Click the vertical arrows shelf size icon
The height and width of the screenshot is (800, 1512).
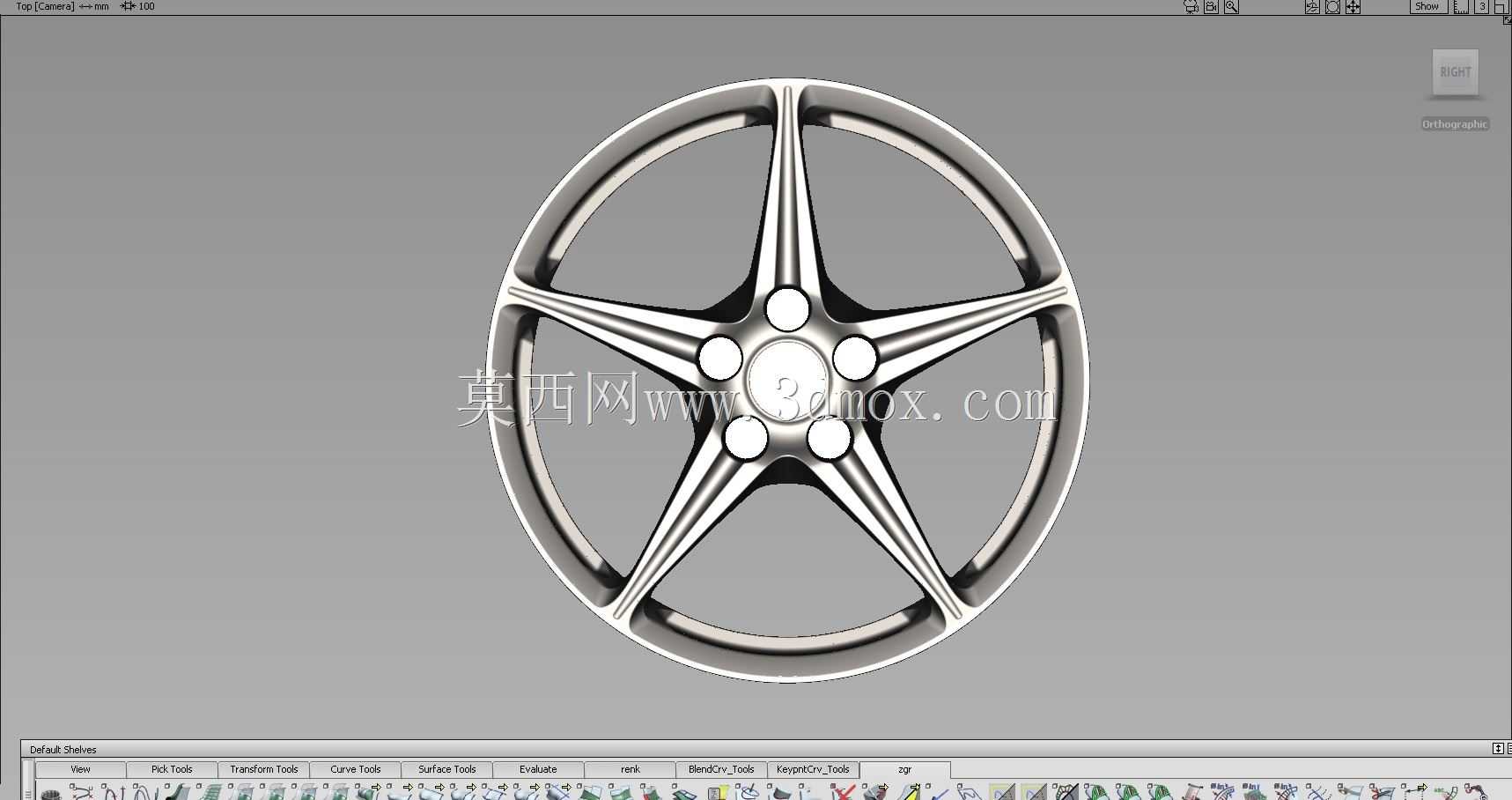coord(1498,749)
